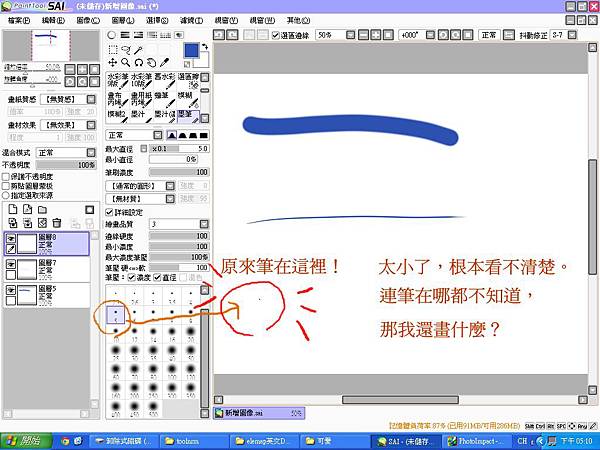The height and width of the screenshot is (450, 600).
Task: Click the Windows 開始 start button
Action: click(26, 441)
